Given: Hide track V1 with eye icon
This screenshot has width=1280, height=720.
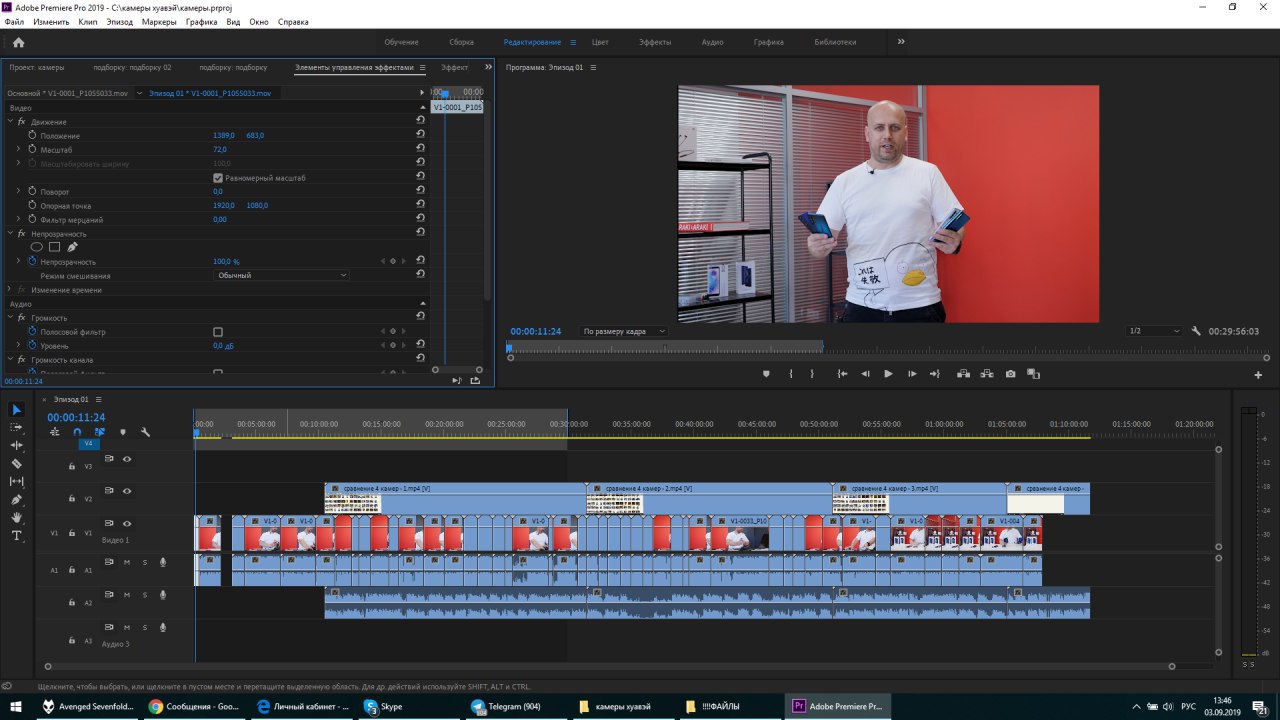Looking at the screenshot, I should click(x=127, y=523).
